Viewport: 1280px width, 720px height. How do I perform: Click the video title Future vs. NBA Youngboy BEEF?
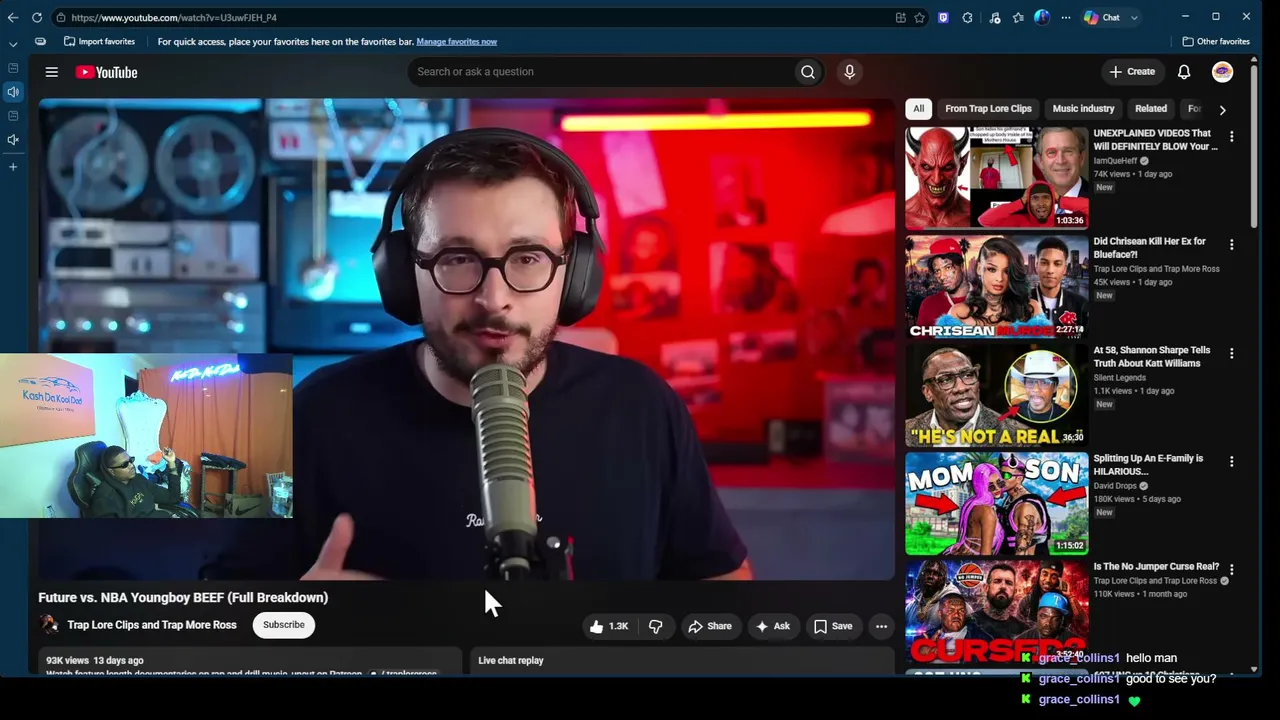[x=183, y=598]
